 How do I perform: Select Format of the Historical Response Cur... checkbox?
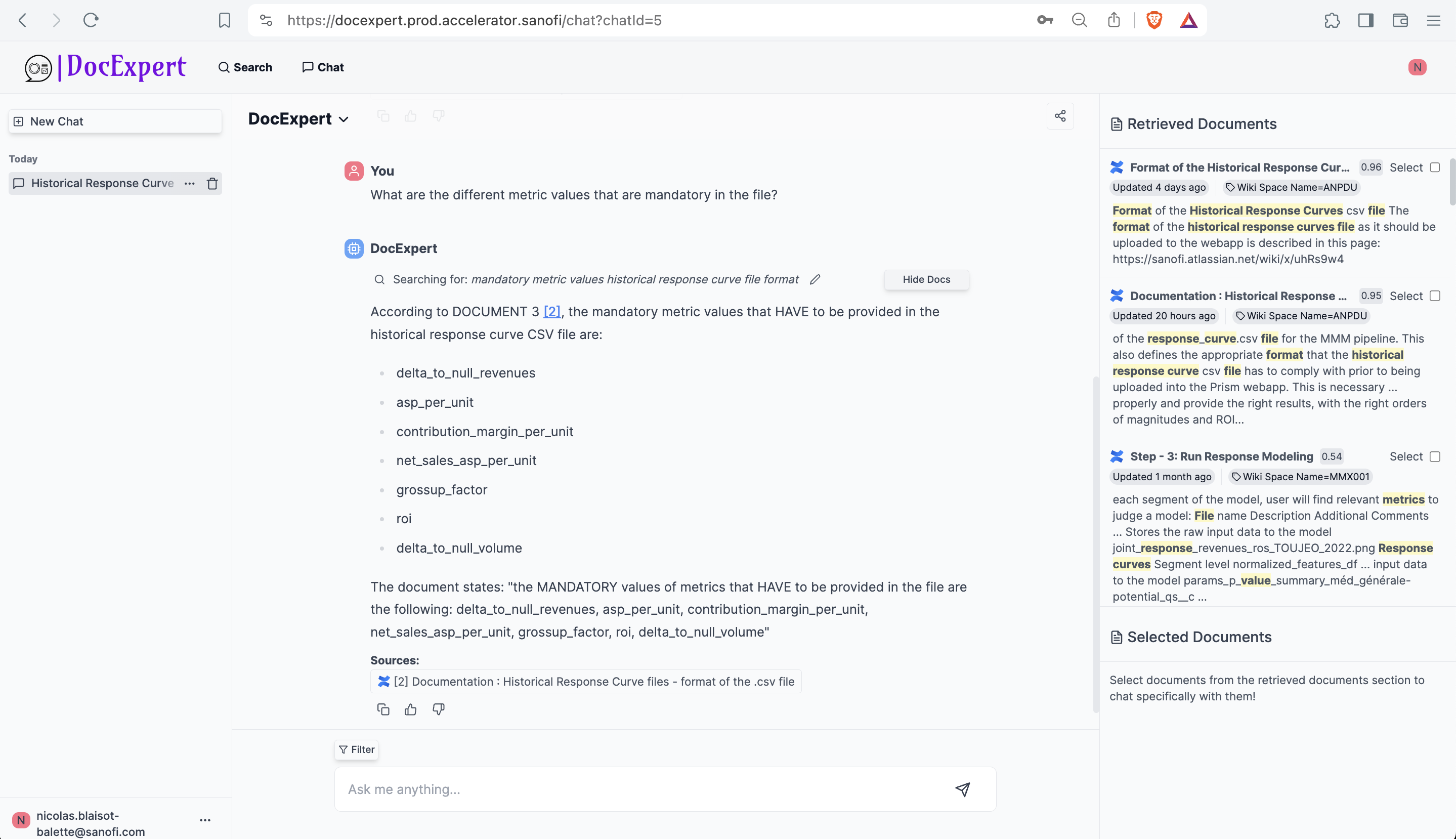pos(1435,167)
